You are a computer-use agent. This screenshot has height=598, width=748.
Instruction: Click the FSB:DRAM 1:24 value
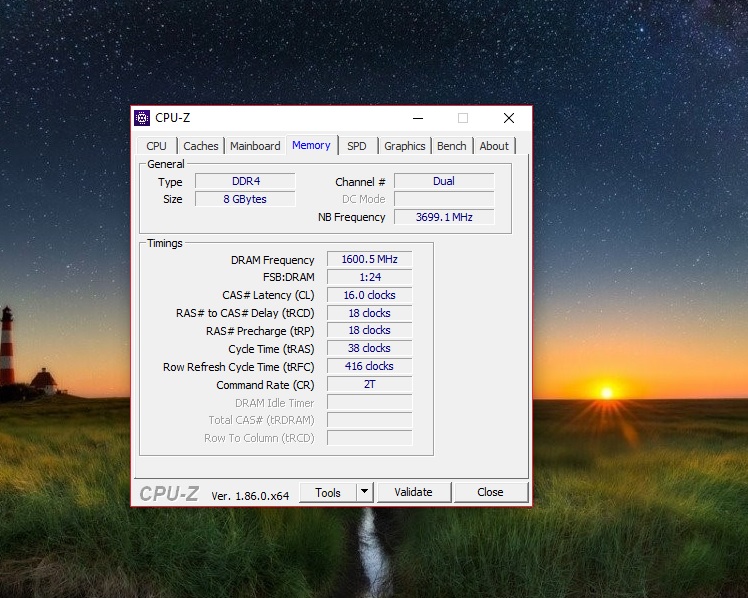[369, 277]
